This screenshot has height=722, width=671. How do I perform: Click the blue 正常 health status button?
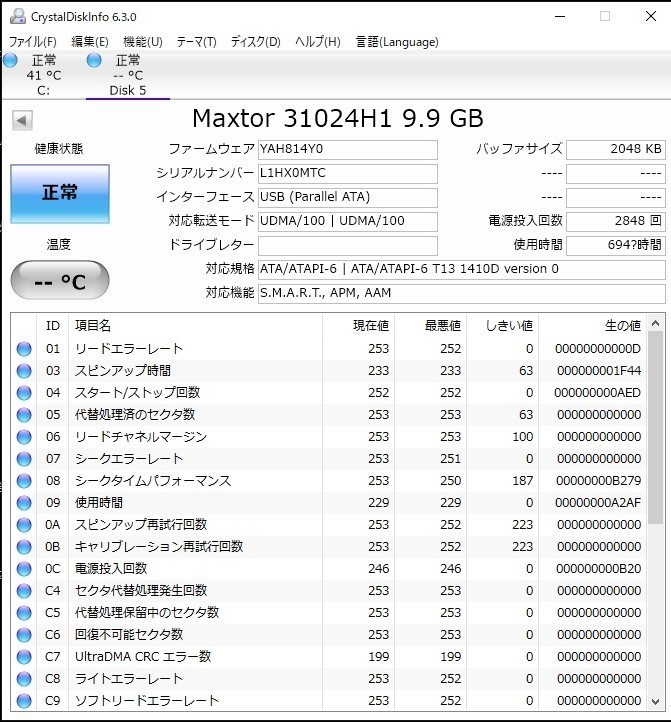[x=60, y=193]
